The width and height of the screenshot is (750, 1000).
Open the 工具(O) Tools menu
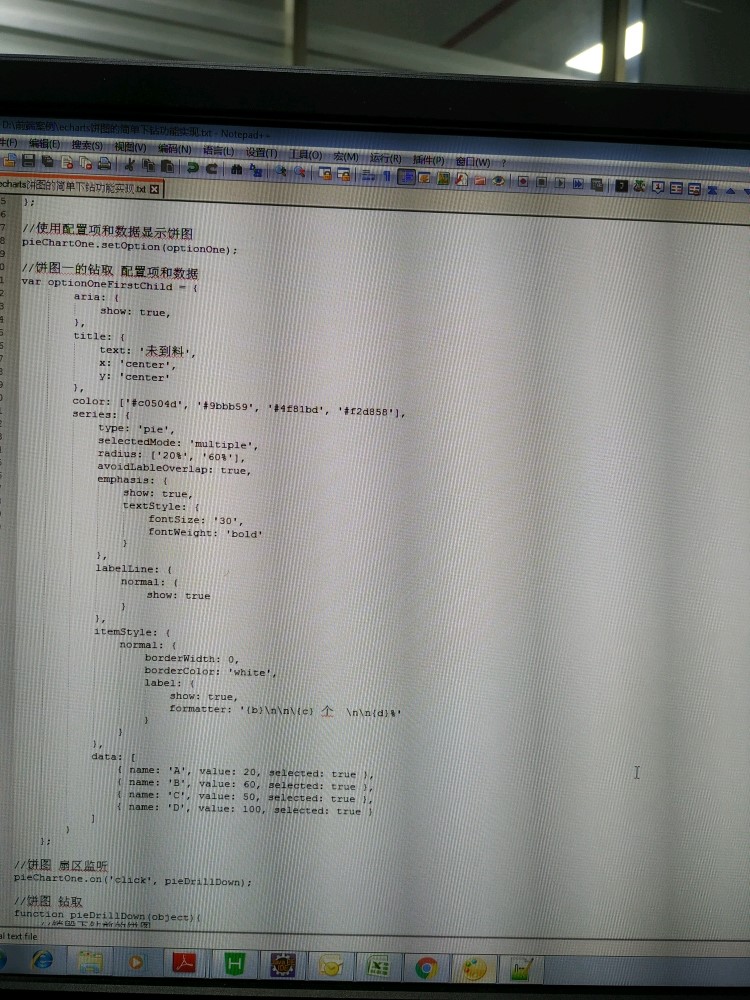pyautogui.click(x=305, y=155)
